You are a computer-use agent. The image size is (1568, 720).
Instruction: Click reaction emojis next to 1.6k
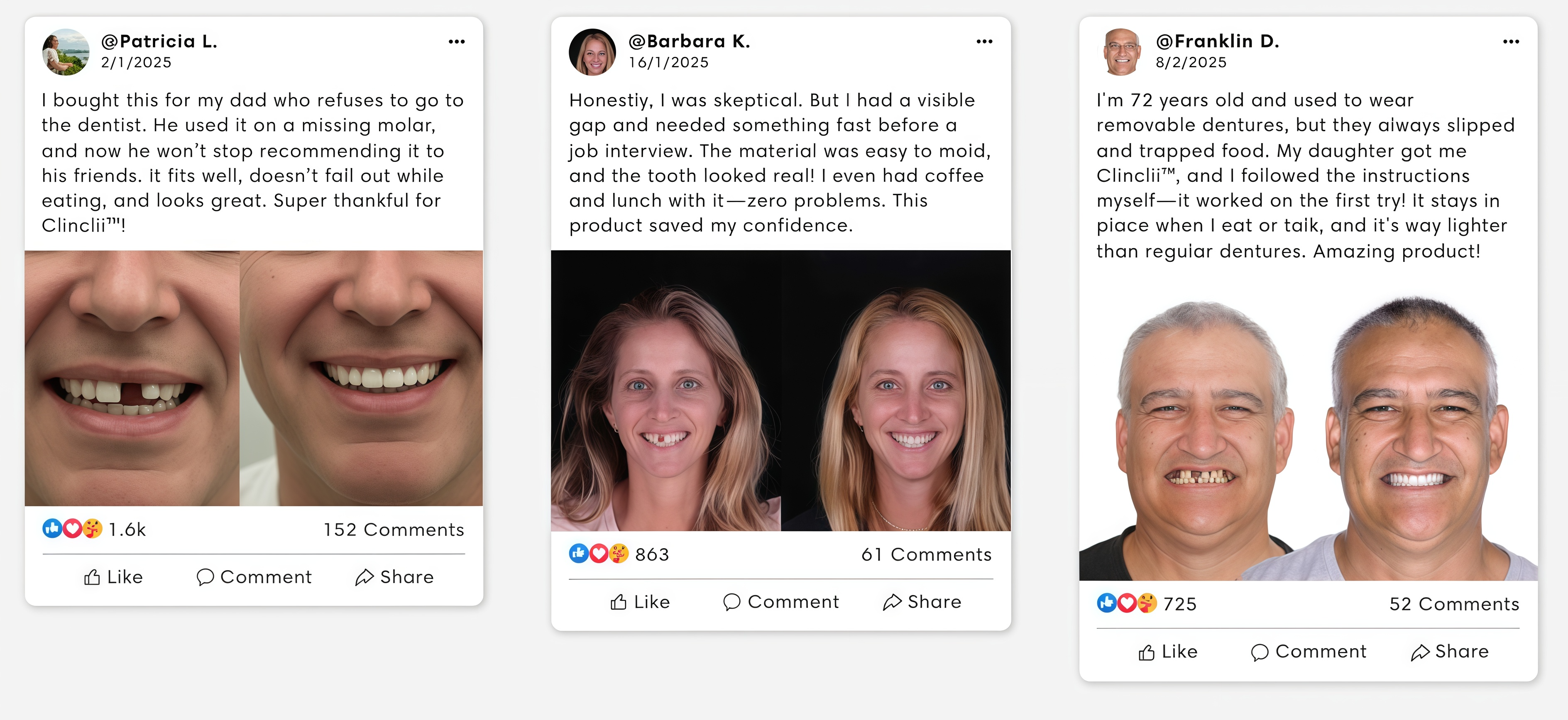coord(72,528)
